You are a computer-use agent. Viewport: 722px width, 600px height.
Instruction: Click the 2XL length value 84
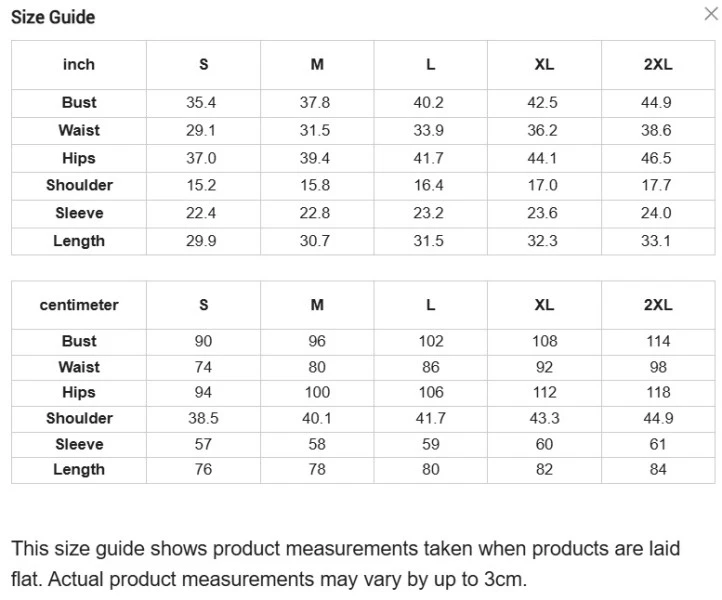658,469
